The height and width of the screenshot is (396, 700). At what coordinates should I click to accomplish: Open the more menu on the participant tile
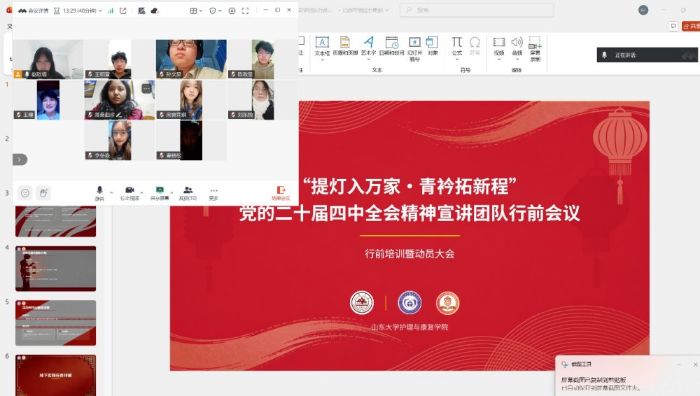(146, 88)
